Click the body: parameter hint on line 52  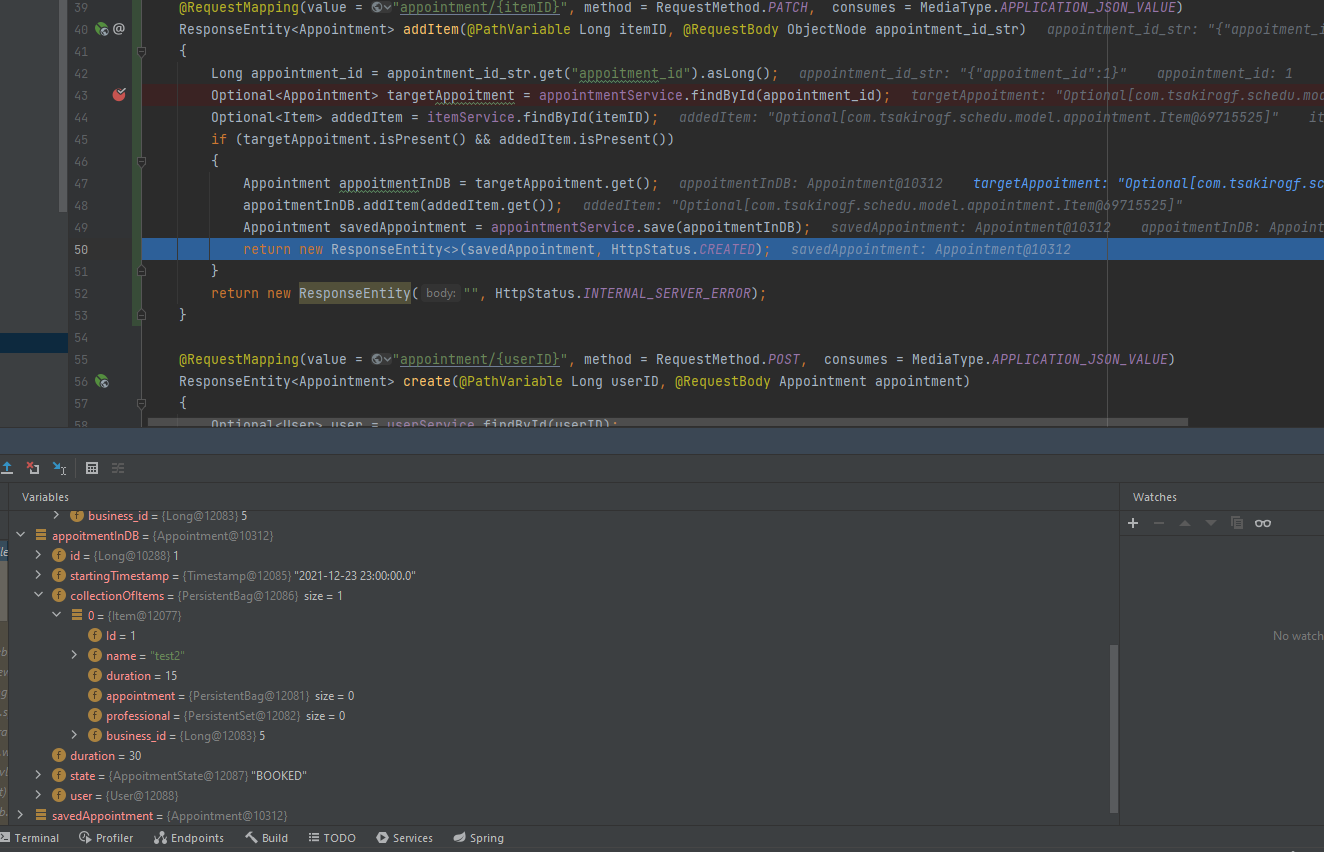tap(440, 293)
